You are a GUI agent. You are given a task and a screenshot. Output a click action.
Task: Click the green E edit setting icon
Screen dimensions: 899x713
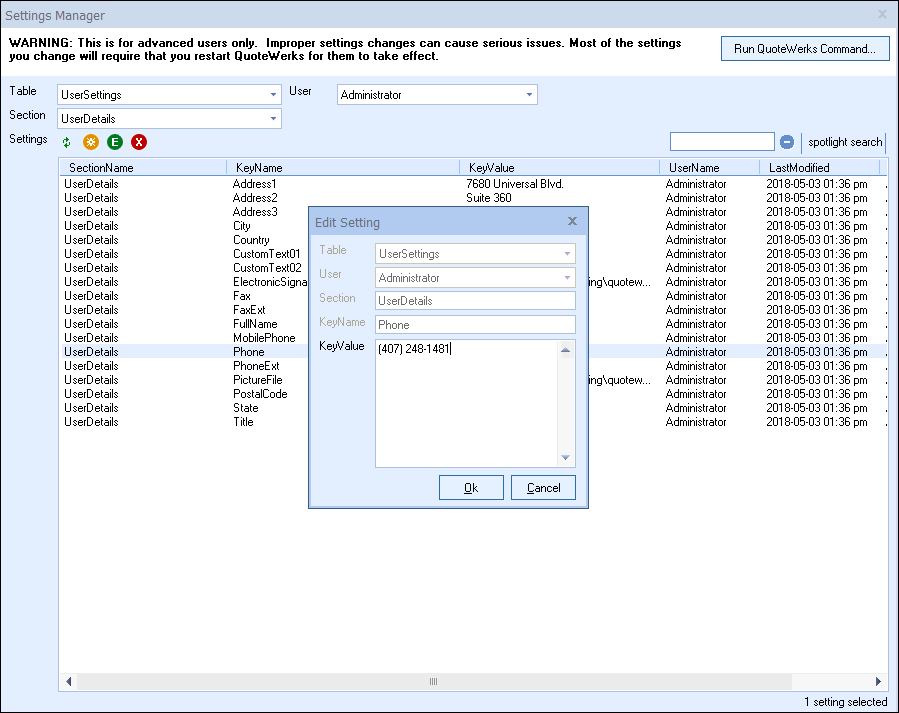[115, 143]
